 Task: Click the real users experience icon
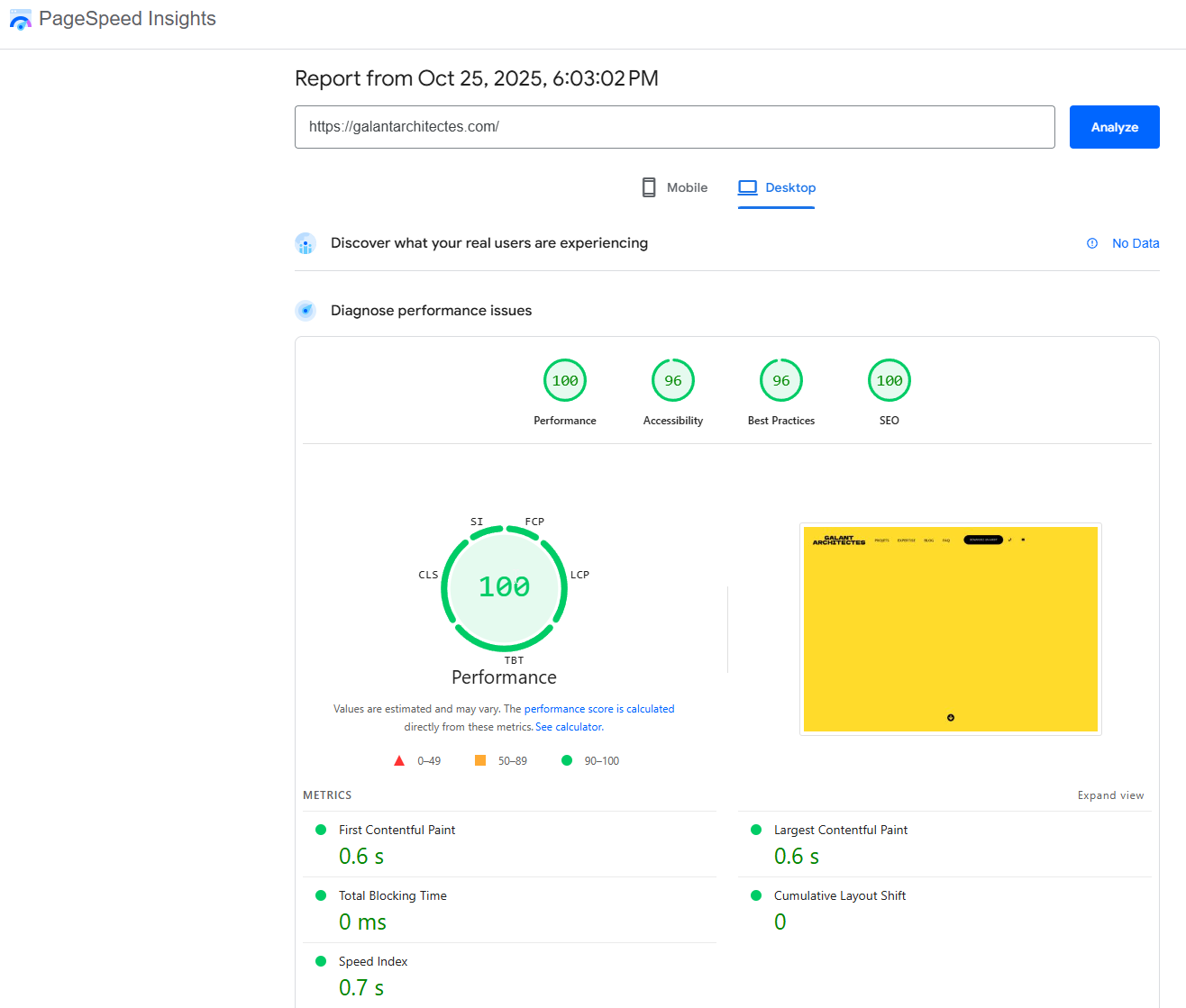coord(306,243)
